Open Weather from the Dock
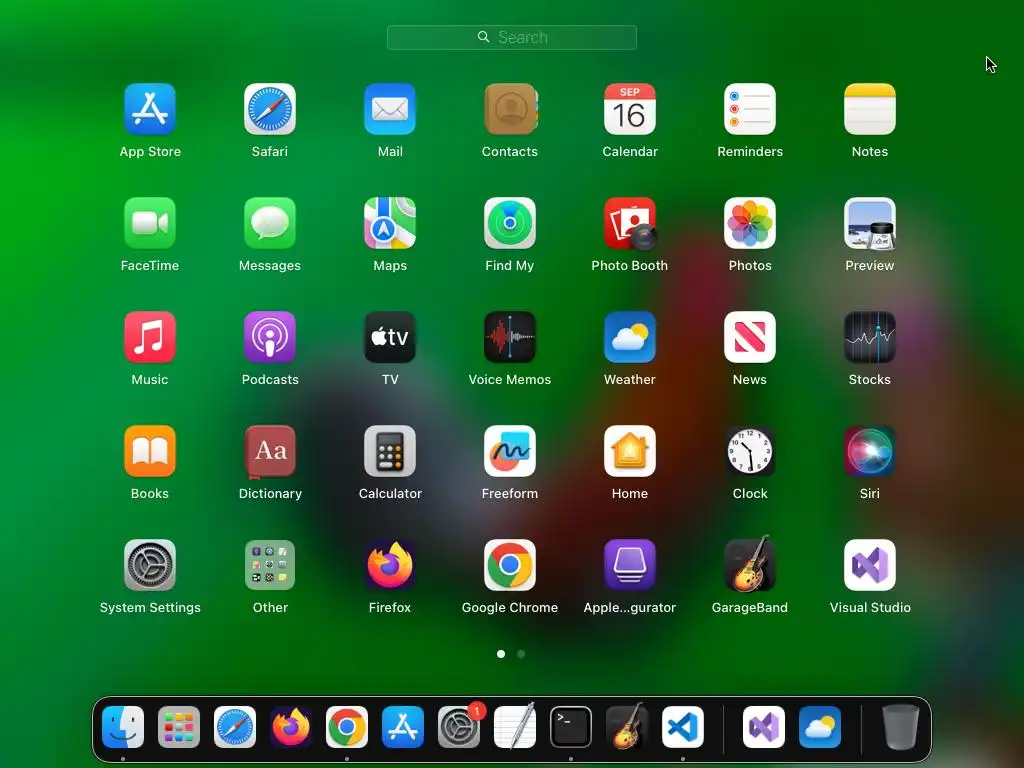 (x=820, y=727)
